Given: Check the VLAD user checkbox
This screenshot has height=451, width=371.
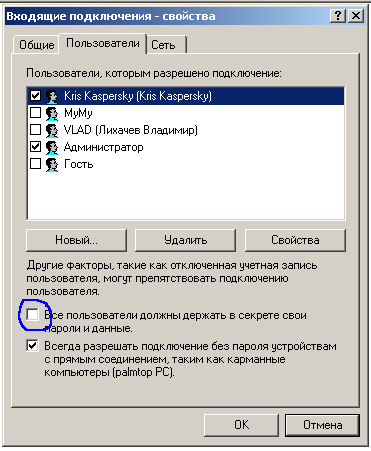Looking at the screenshot, I should coord(35,130).
